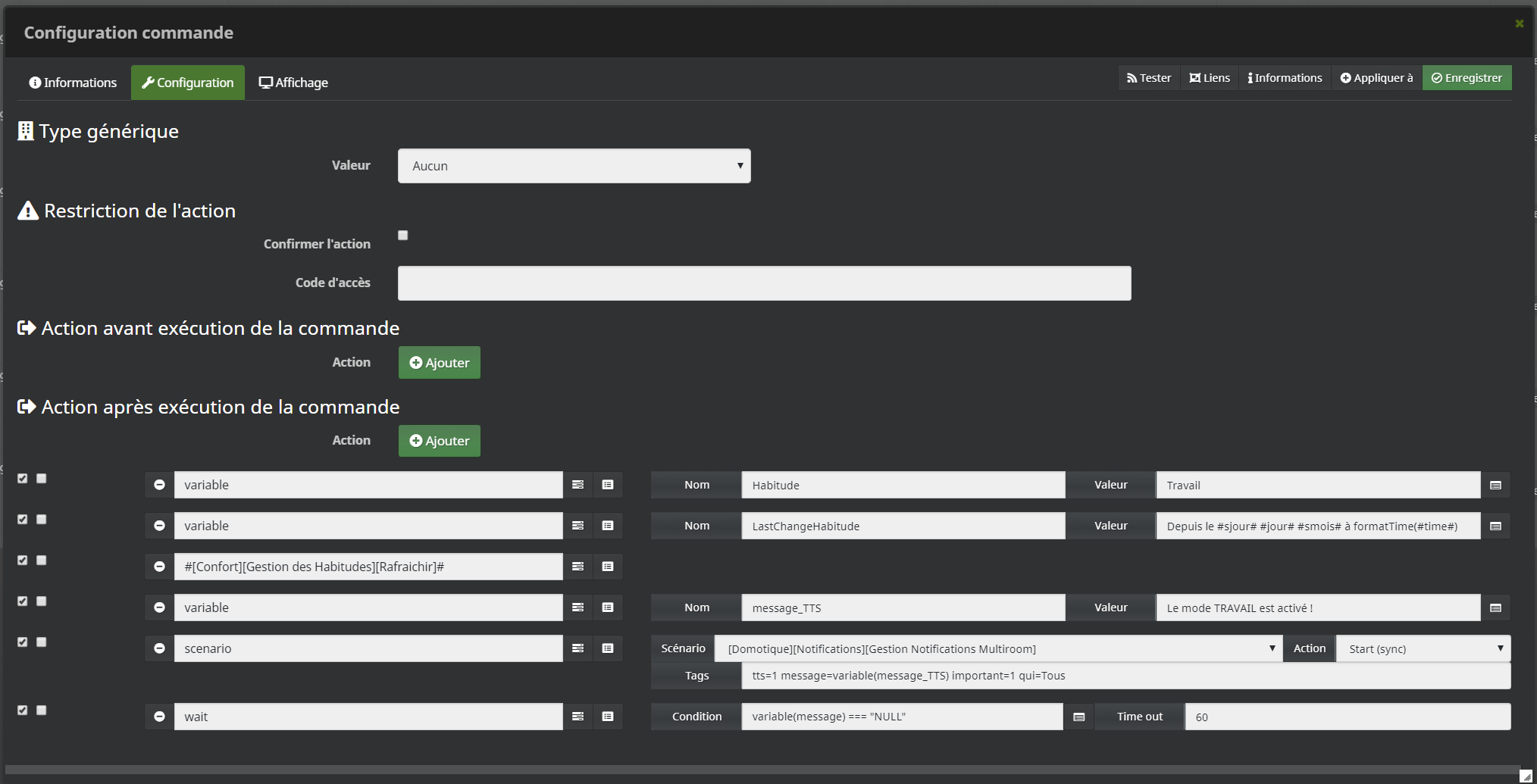Click selector icon next to wait Condition field
This screenshot has height=784, width=1537.
click(x=1079, y=717)
